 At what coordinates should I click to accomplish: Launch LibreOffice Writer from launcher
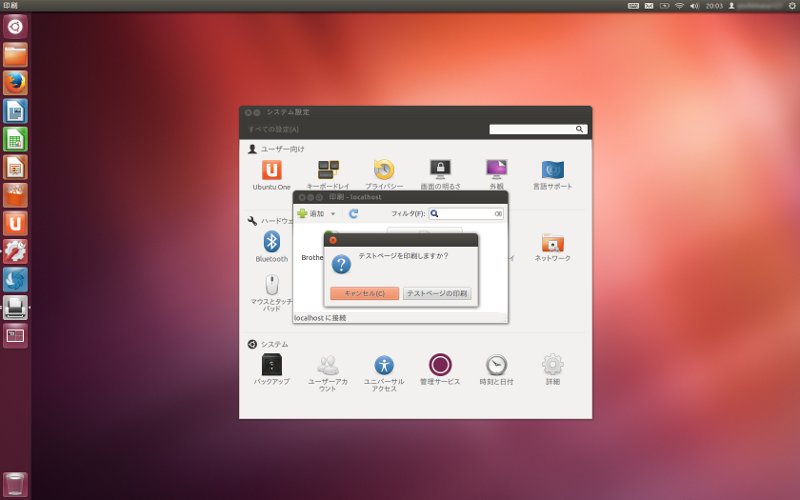click(15, 111)
